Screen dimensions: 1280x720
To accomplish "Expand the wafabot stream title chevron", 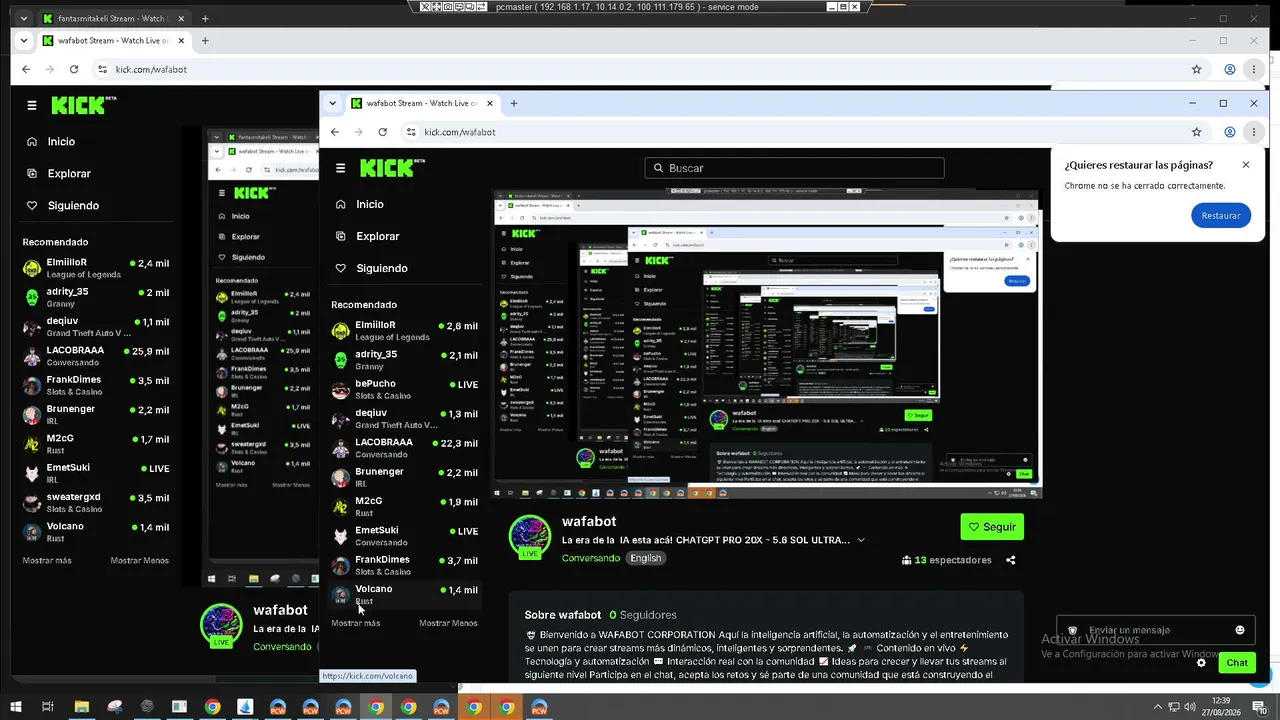I will tap(861, 540).
